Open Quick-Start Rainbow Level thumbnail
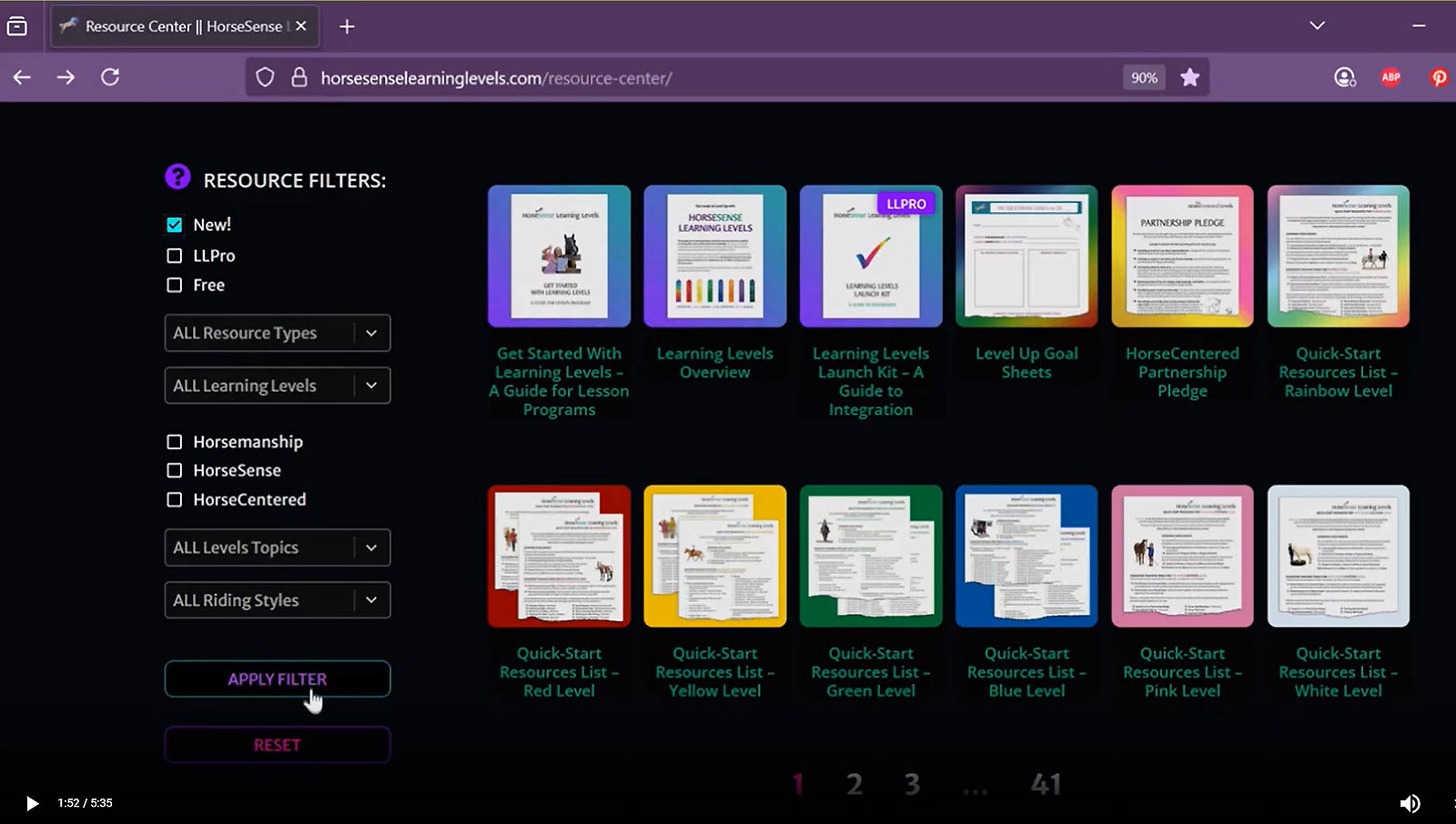 click(1339, 256)
